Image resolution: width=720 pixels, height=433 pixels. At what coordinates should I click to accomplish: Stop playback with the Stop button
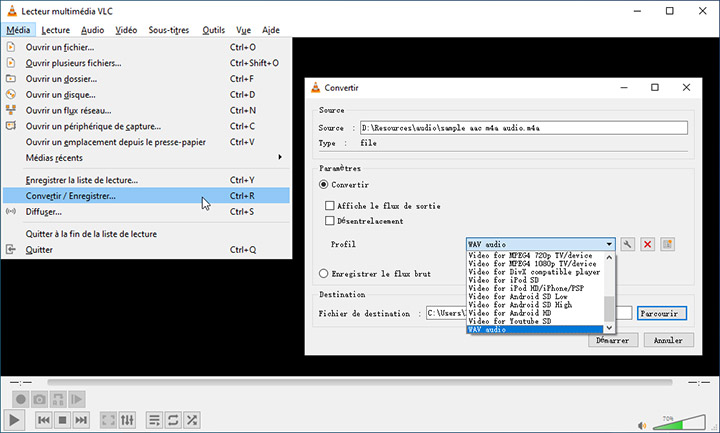(62, 420)
